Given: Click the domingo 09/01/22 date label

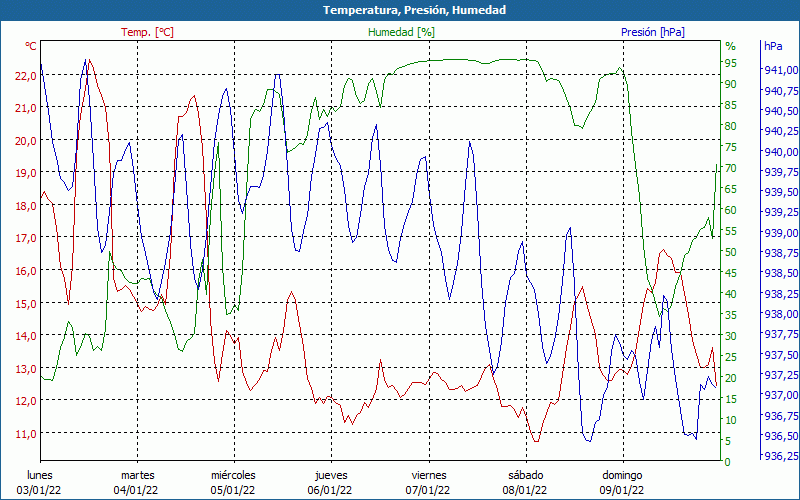Looking at the screenshot, I should 622,483.
